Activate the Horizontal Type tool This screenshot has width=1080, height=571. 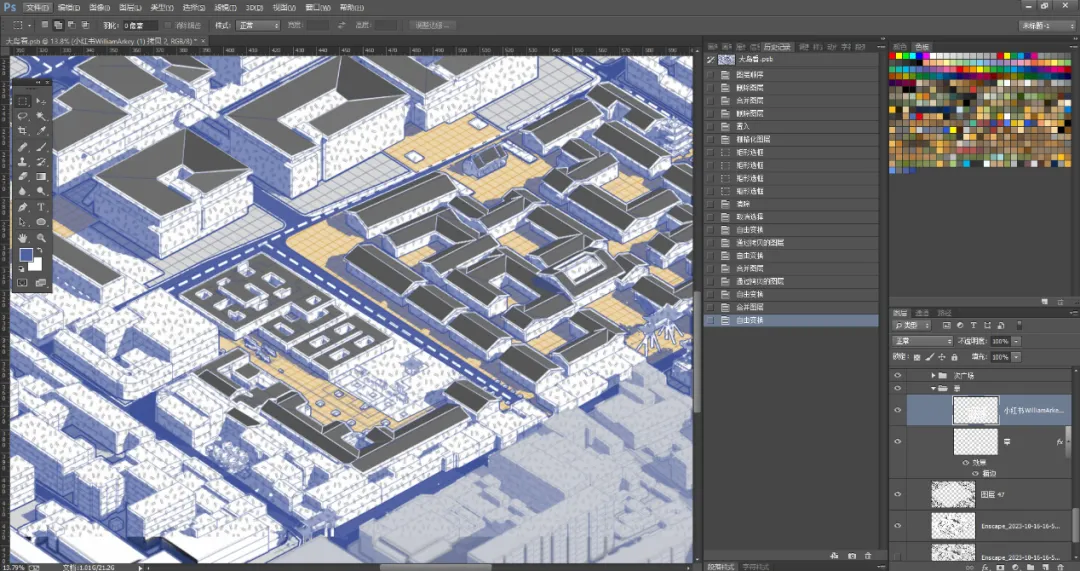click(41, 207)
